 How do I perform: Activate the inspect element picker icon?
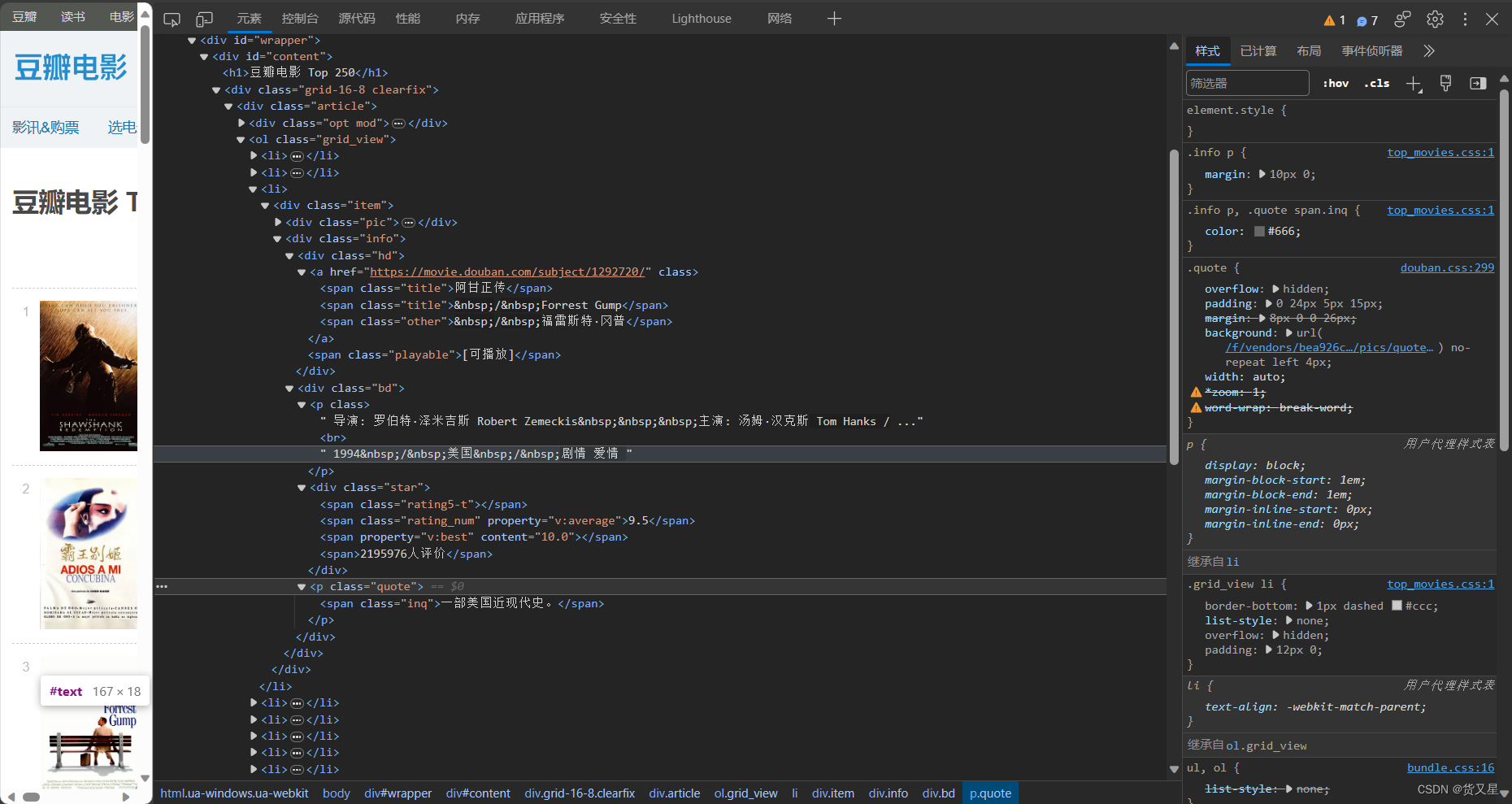click(x=172, y=19)
